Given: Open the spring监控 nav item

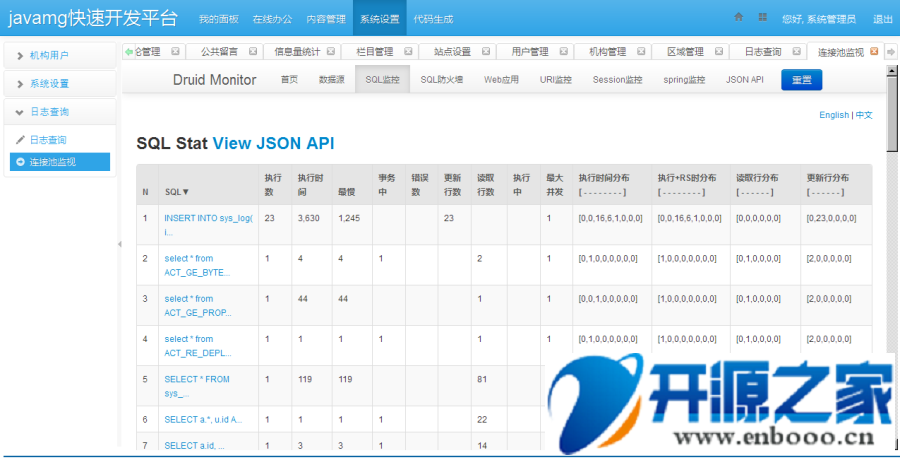Looking at the screenshot, I should [684, 80].
